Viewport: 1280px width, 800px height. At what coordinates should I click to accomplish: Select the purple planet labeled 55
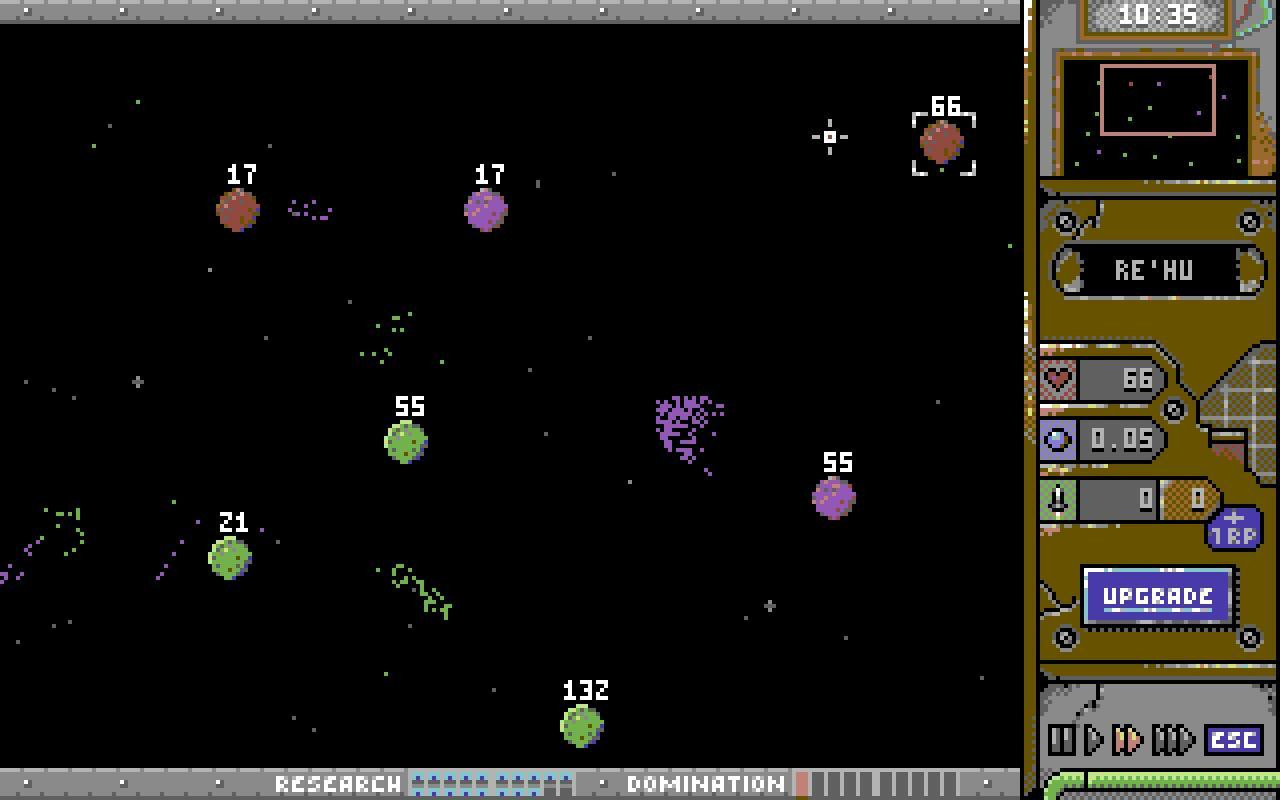coord(834,498)
